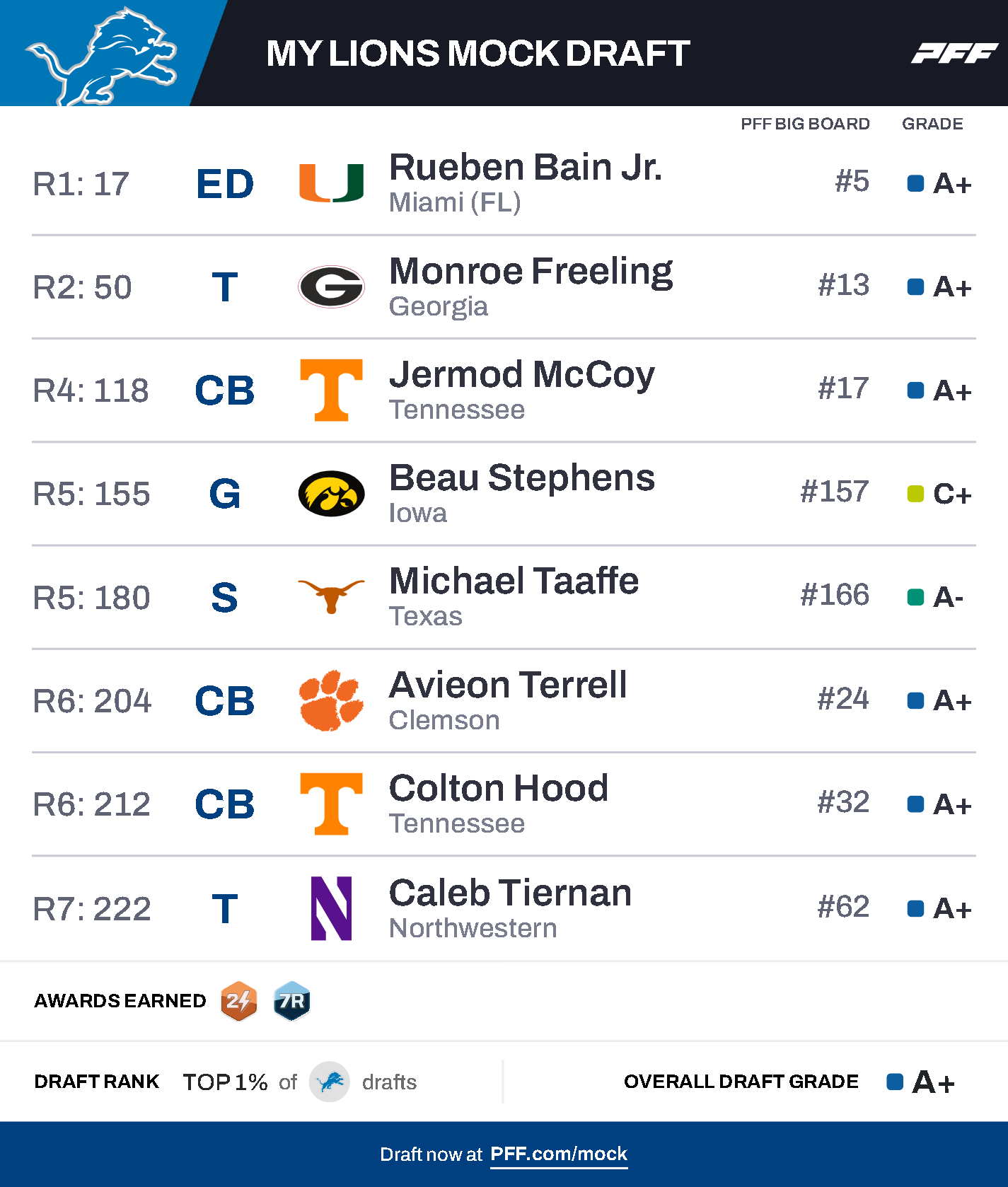
Task: Click the PFF logo in header
Action: [x=954, y=53]
